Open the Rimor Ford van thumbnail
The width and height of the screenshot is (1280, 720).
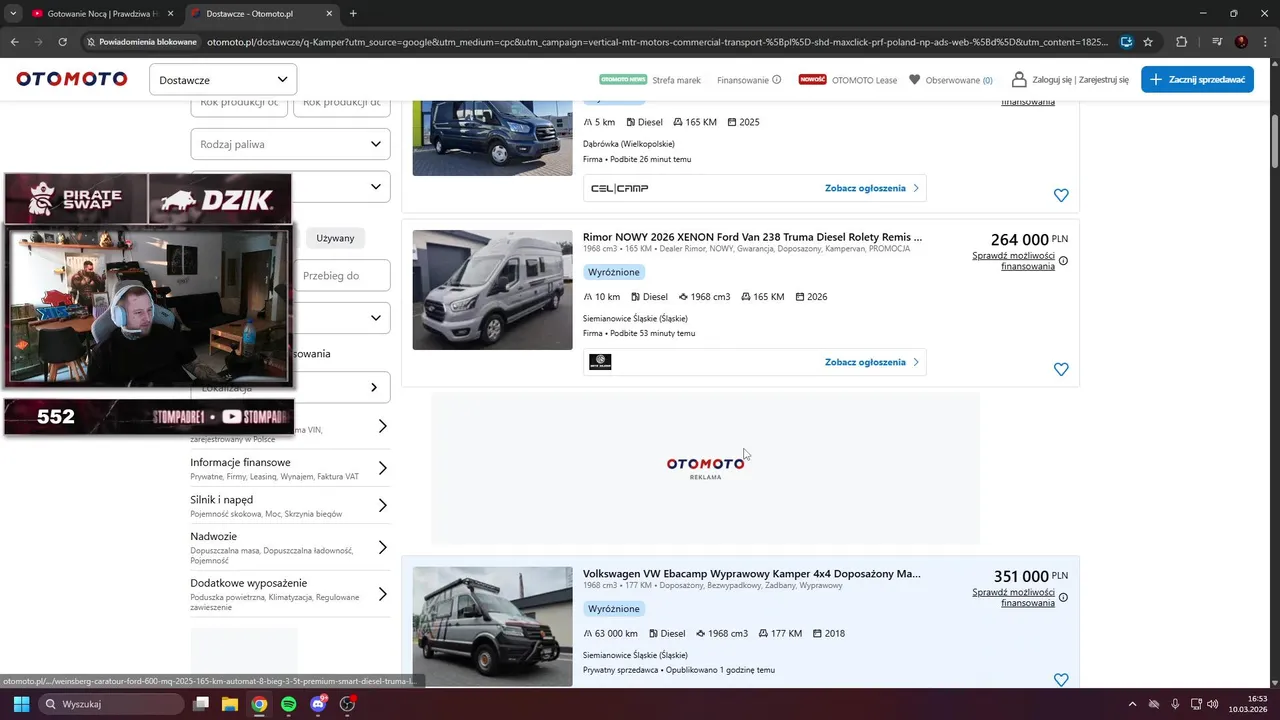492,290
